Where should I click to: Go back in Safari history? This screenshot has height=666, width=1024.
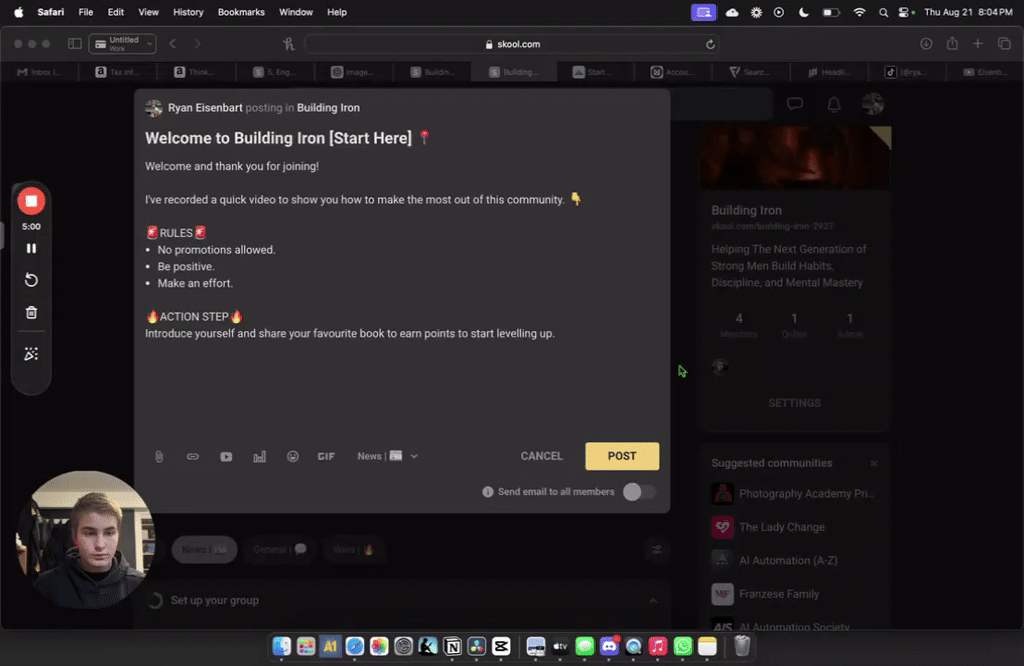(x=173, y=44)
